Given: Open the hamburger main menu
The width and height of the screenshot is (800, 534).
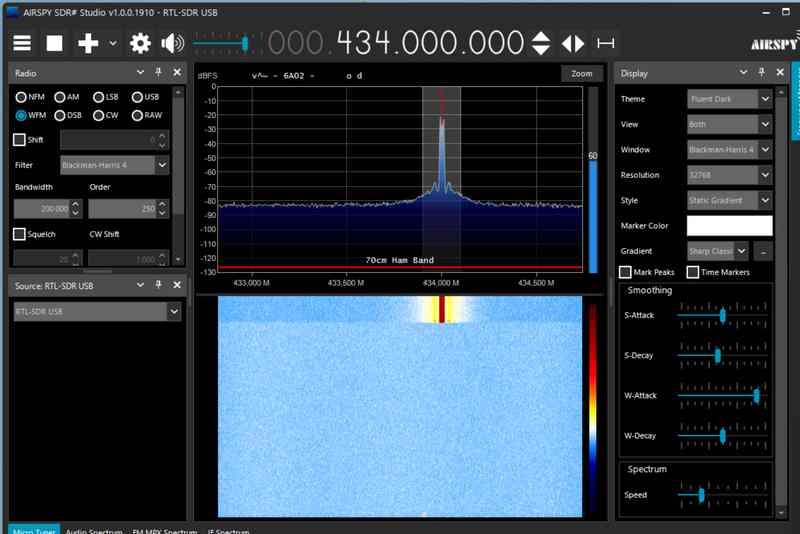Looking at the screenshot, I should (22, 43).
